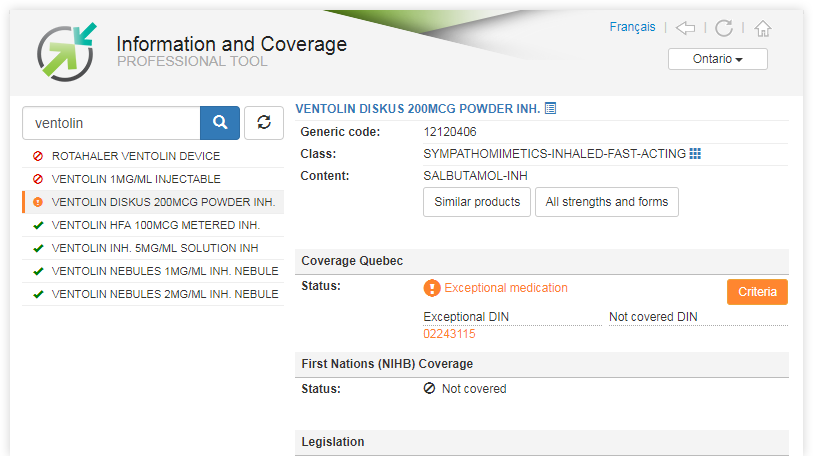Select VENTOLIN NEBULES 1MG/ML INH. NEBULE result
The width and height of the screenshot is (813, 456).
tap(153, 271)
